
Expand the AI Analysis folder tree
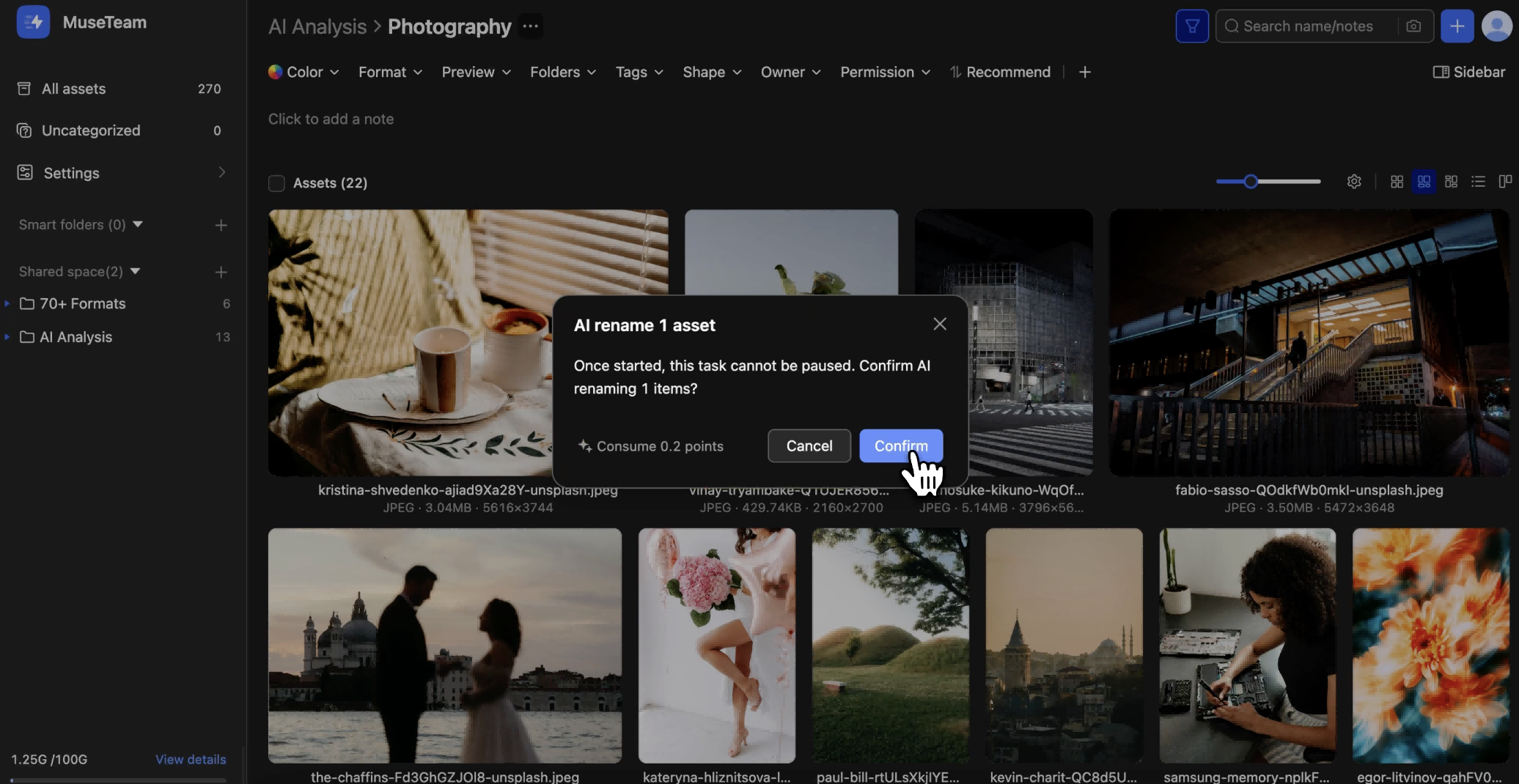pos(7,337)
